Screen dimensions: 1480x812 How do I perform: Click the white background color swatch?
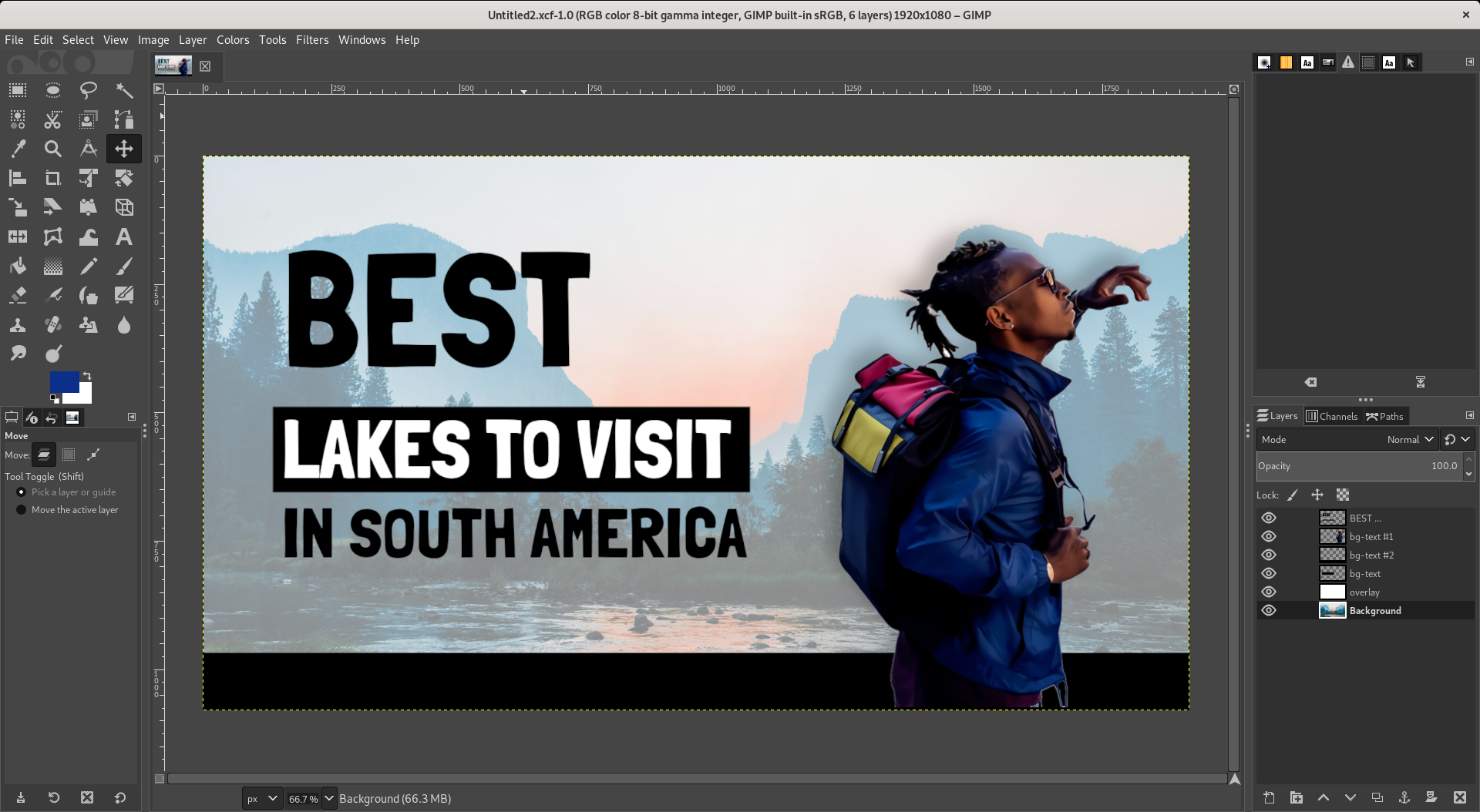pyautogui.click(x=83, y=395)
